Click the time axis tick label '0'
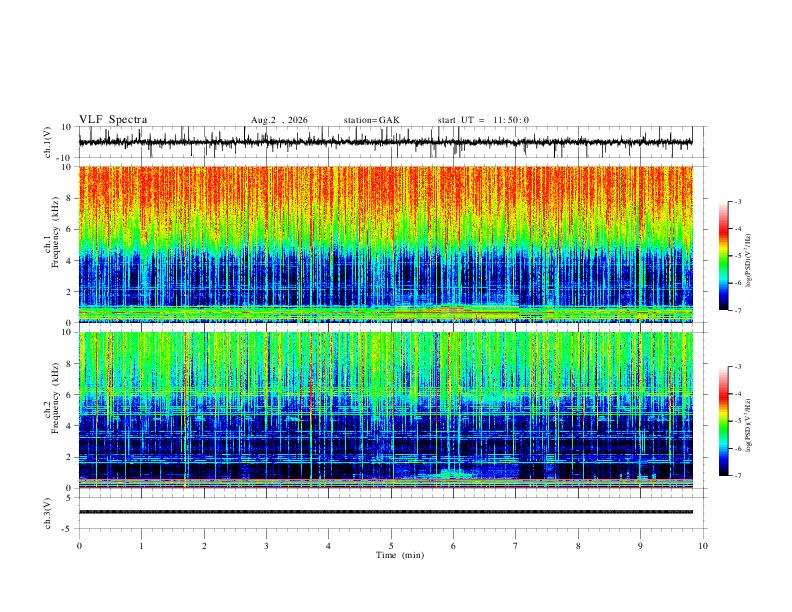 pyautogui.click(x=79, y=546)
